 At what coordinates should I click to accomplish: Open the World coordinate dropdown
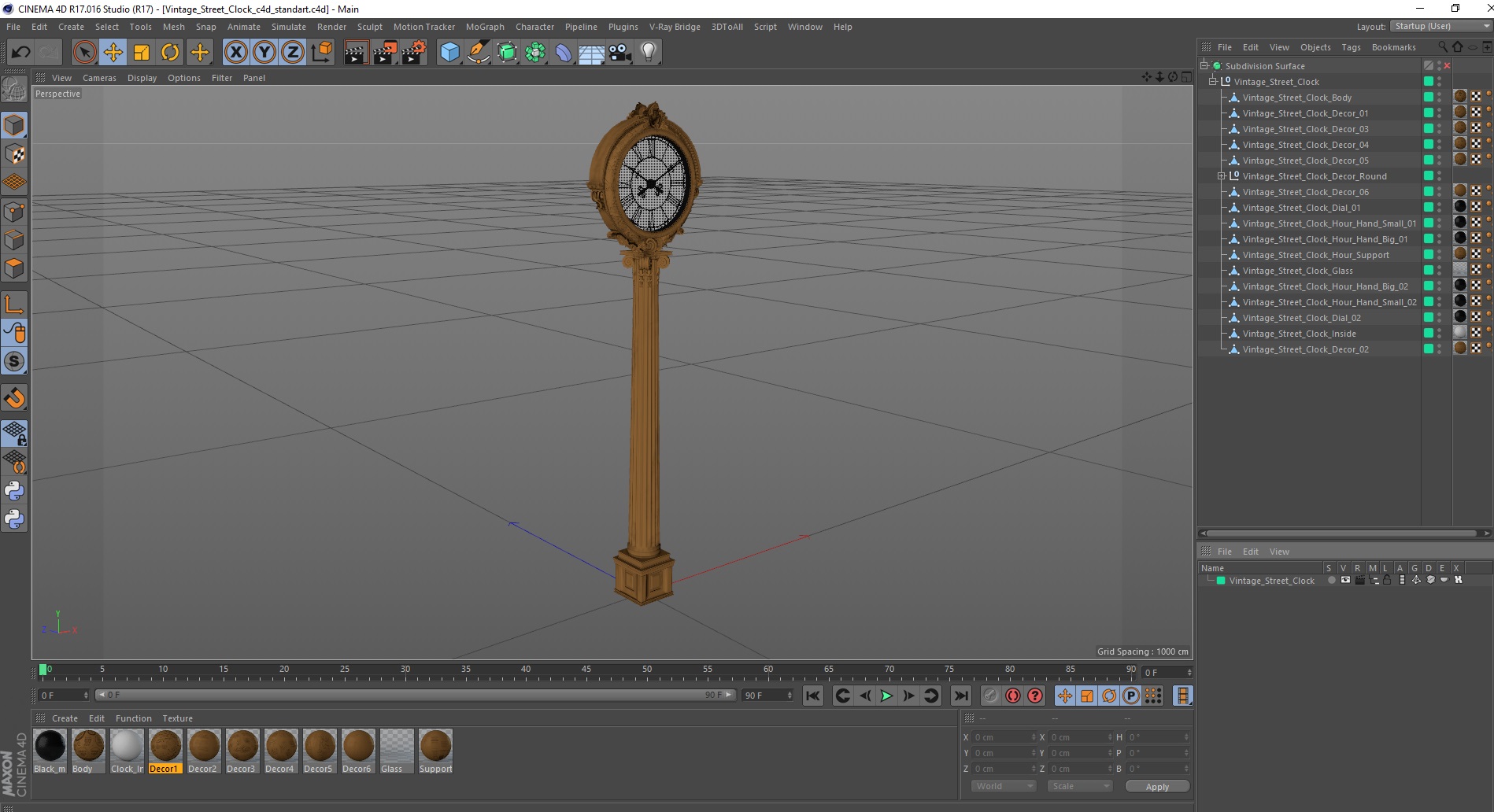coord(1004,786)
